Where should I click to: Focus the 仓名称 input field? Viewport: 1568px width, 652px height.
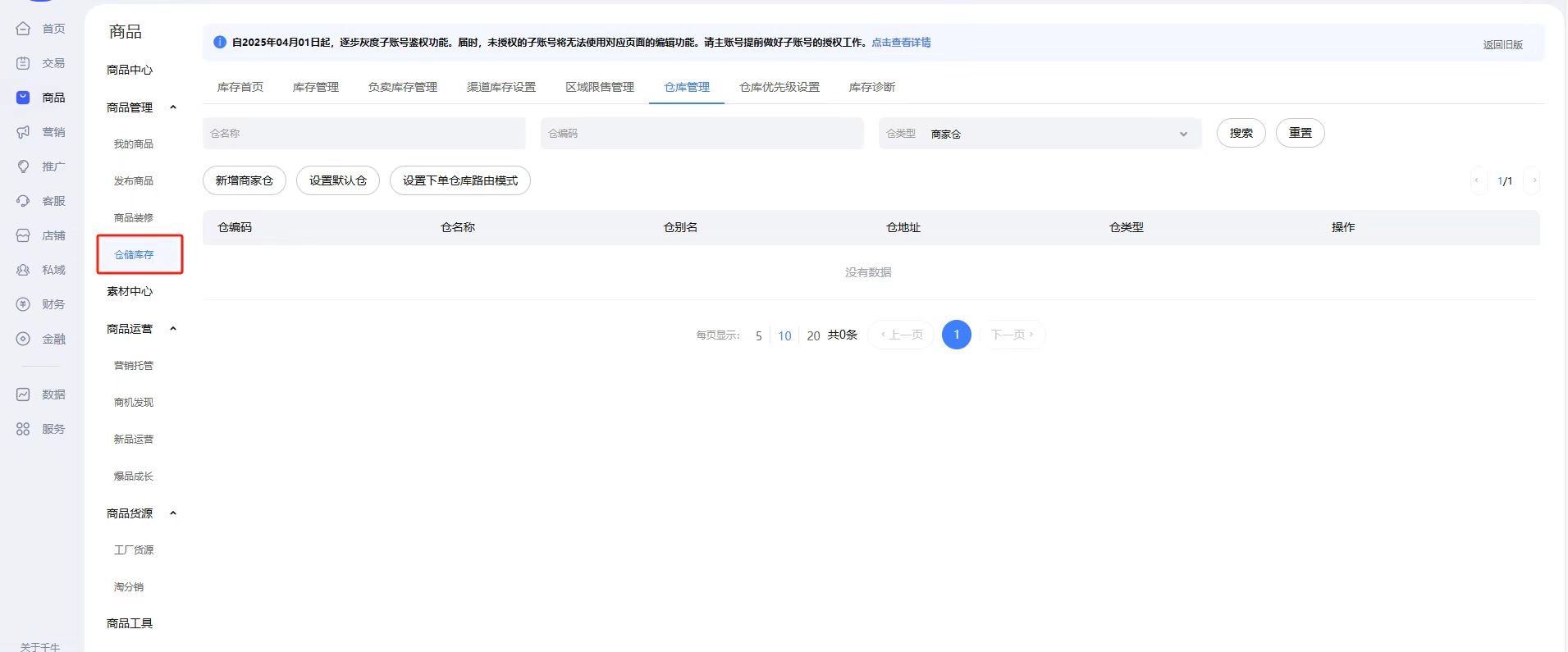click(x=364, y=134)
